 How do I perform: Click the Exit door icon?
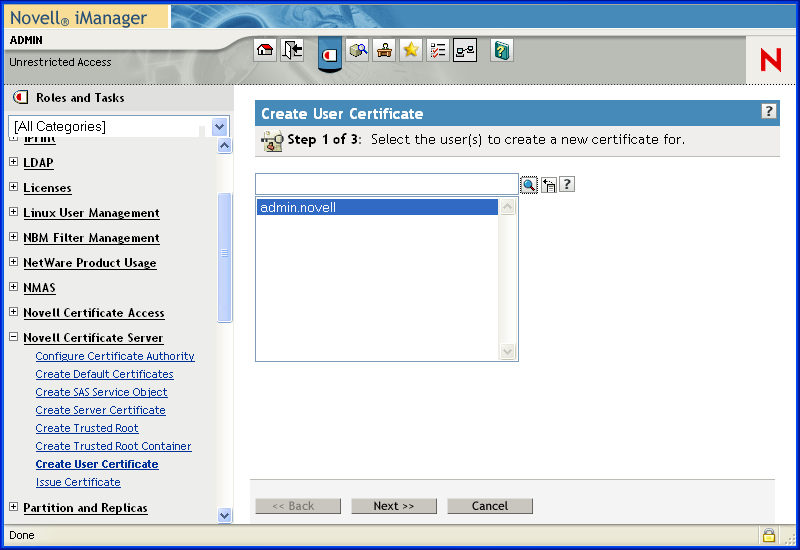coord(292,51)
